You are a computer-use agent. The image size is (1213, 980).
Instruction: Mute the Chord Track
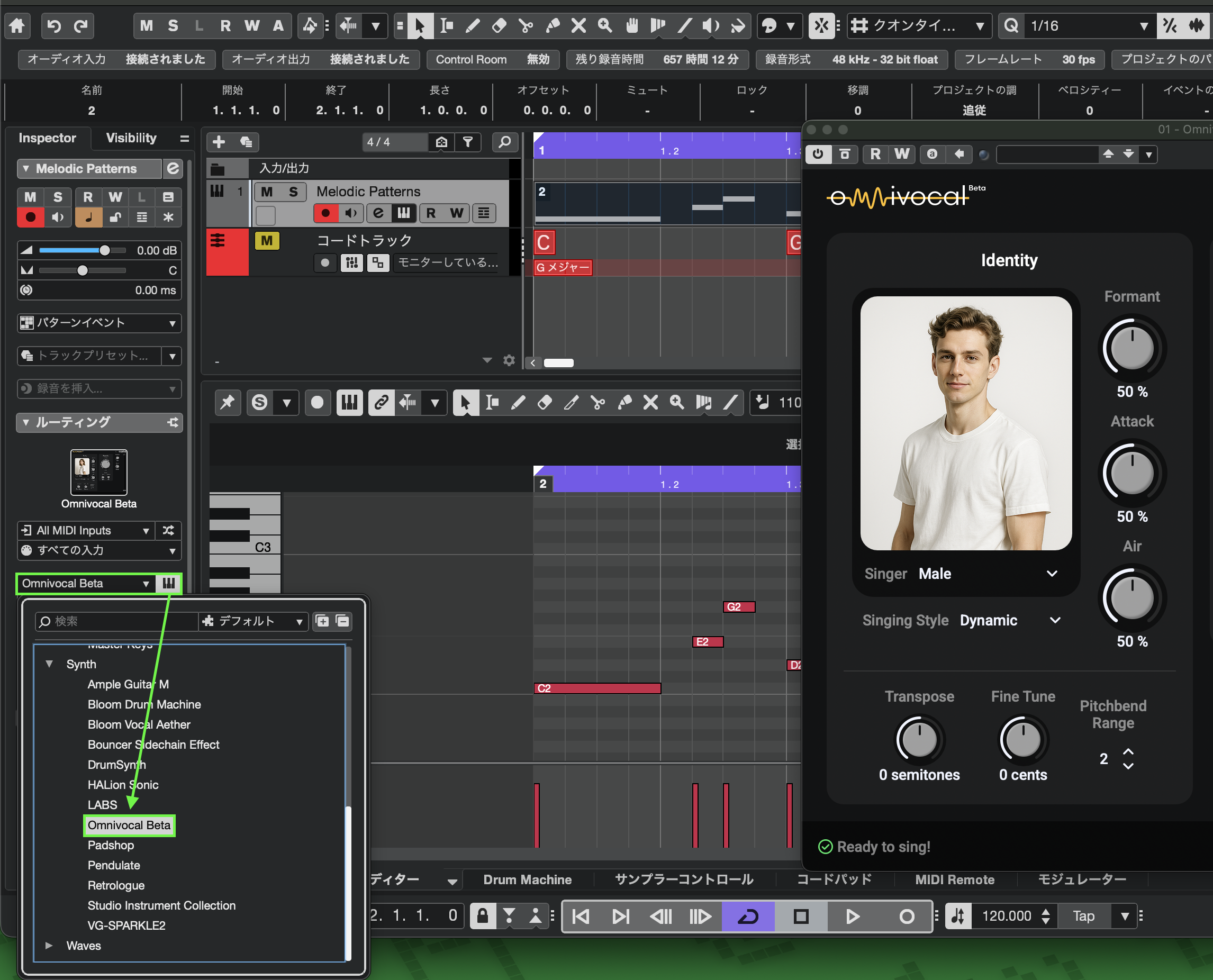tap(267, 241)
